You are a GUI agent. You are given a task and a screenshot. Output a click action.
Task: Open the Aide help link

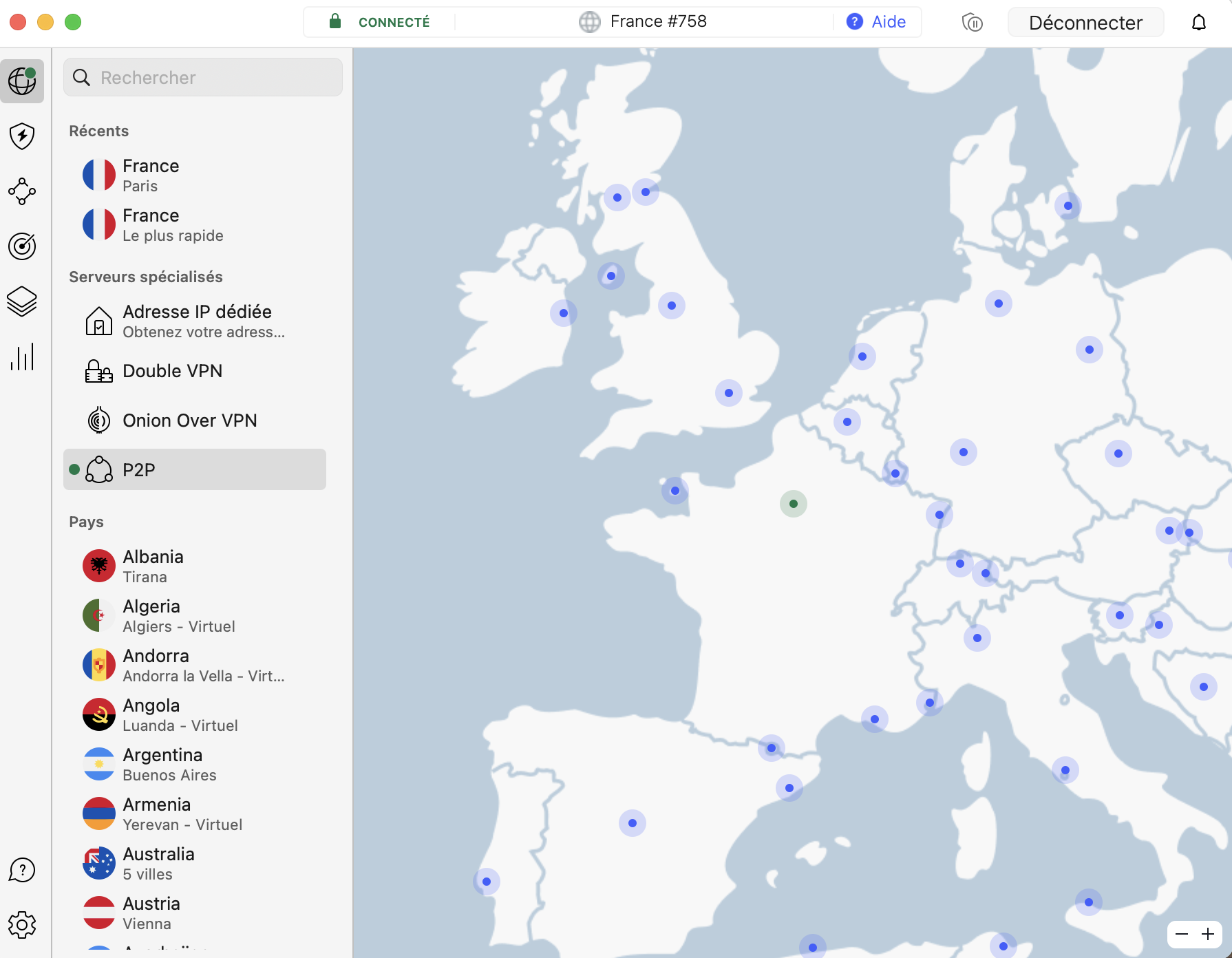click(876, 22)
